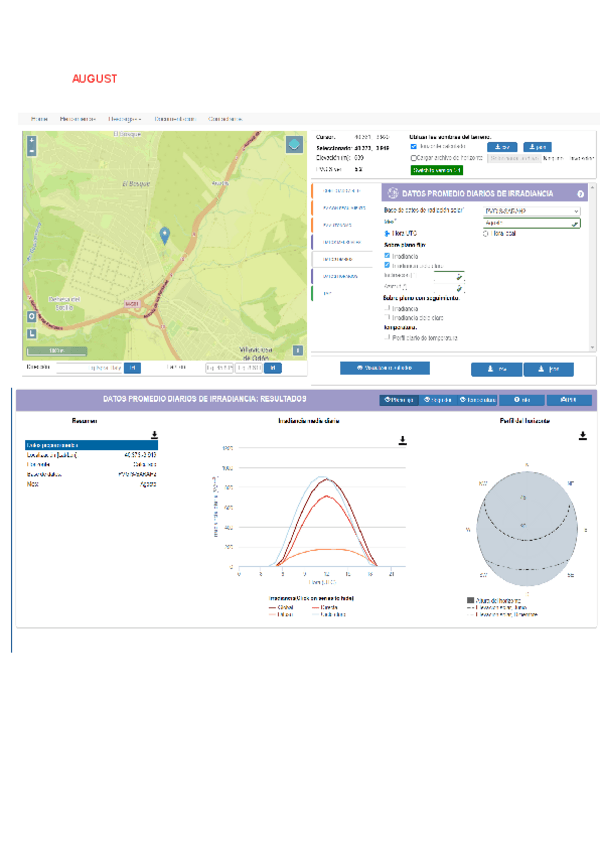Download the daily irradiance chart
Screen dimensions: 600x848
point(402,440)
